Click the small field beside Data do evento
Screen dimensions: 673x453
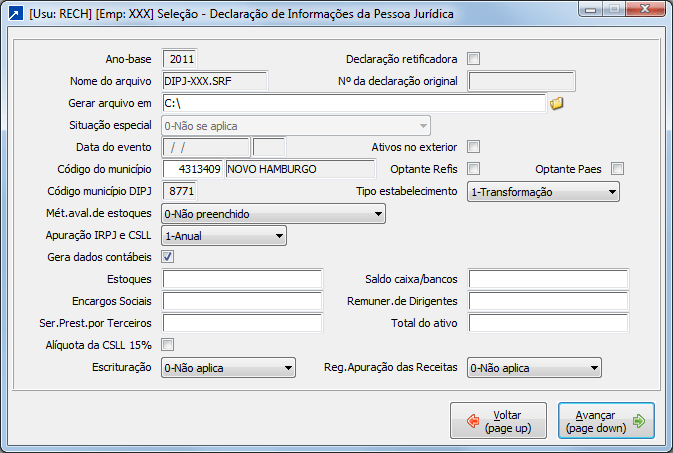tap(269, 147)
